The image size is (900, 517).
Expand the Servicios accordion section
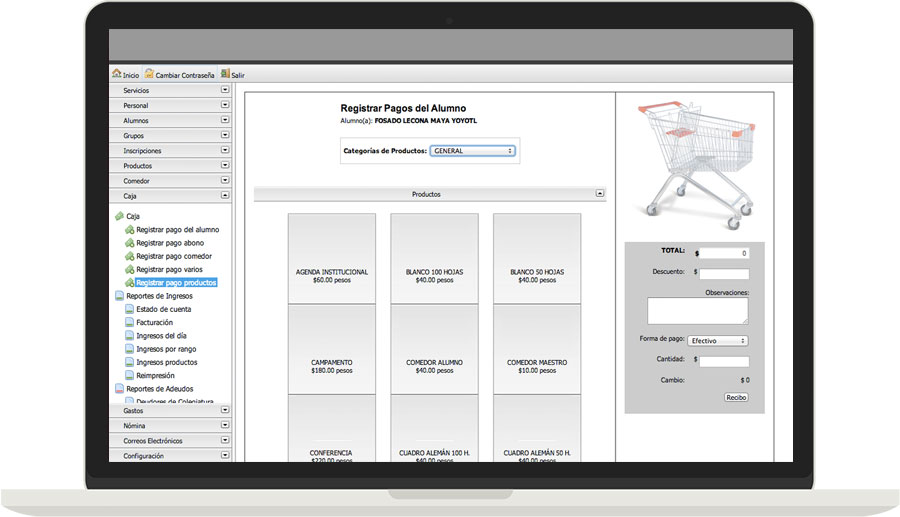pos(225,90)
